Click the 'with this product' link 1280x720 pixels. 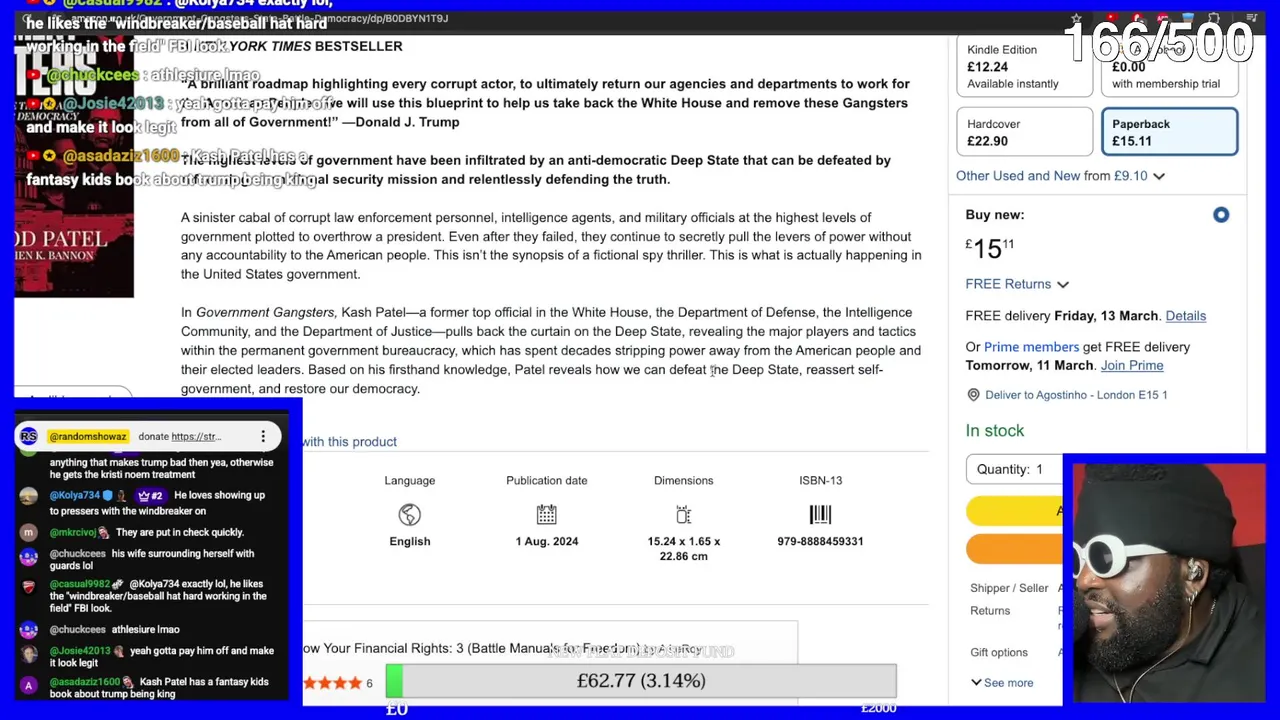349,442
